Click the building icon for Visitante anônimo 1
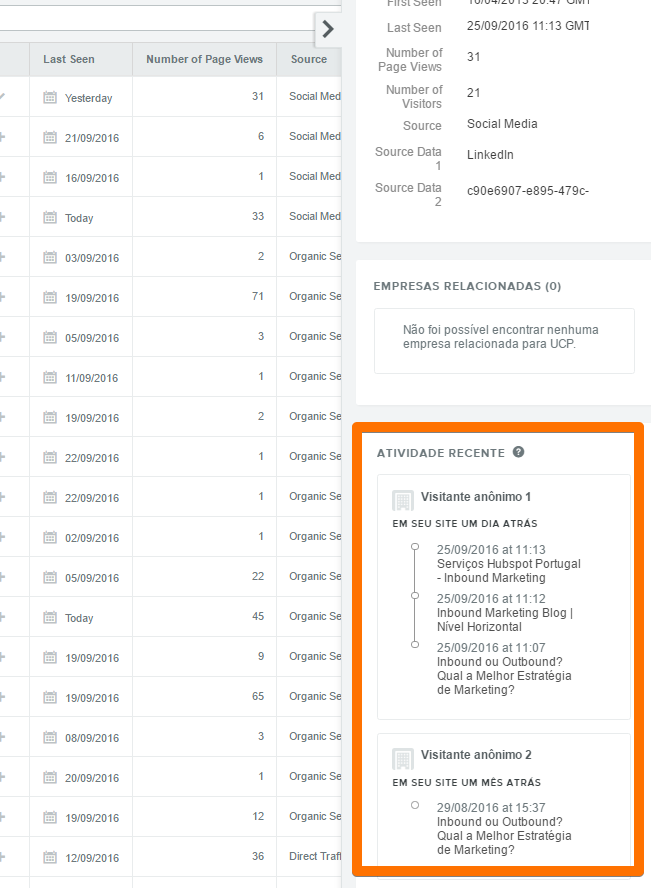Image resolution: width=651 pixels, height=888 pixels. pos(403,500)
